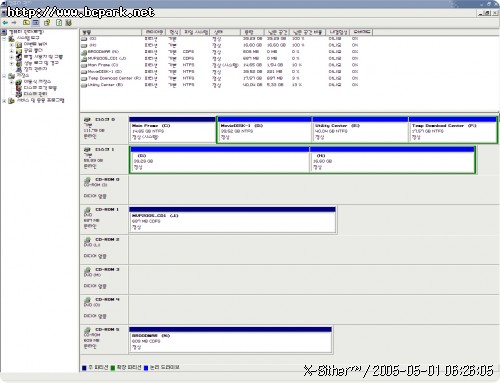Click the Back arrow toolbar icon

[5, 23]
